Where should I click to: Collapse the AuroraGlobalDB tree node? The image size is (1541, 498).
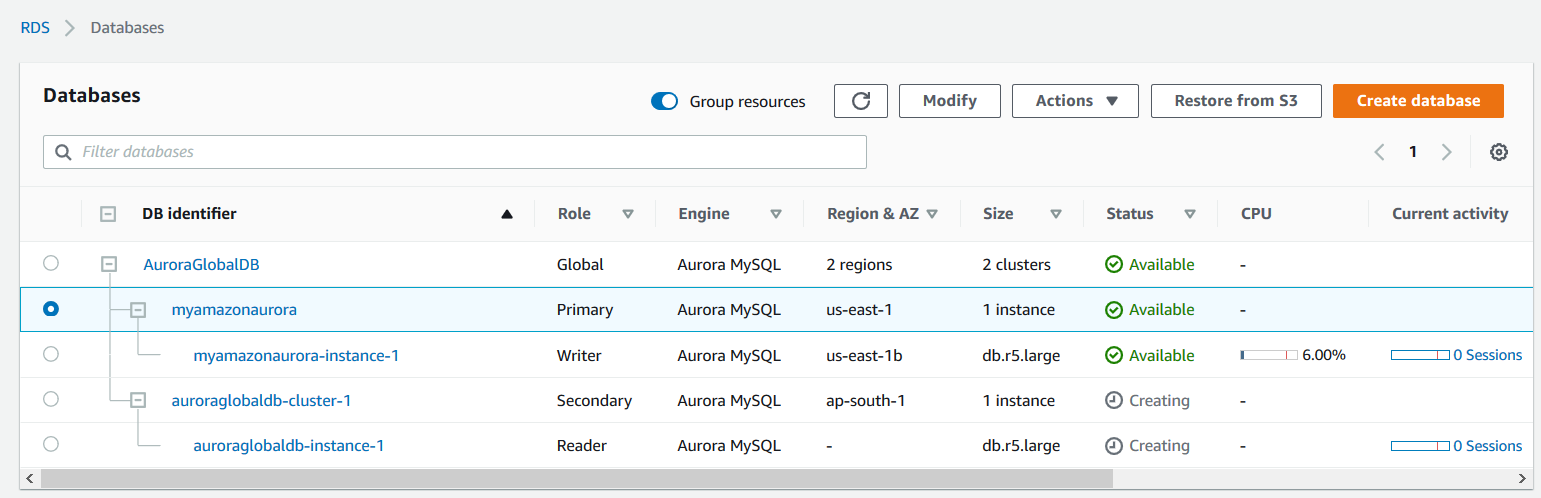[x=109, y=264]
